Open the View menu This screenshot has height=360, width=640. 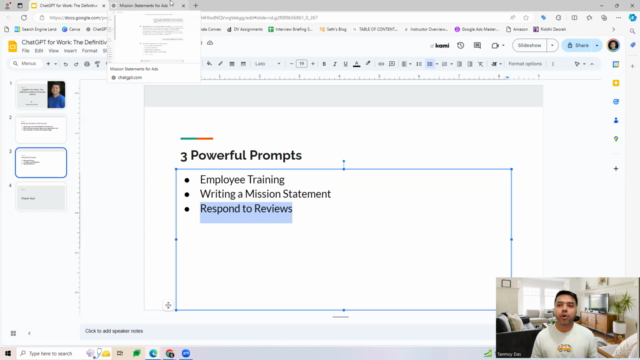(53, 51)
